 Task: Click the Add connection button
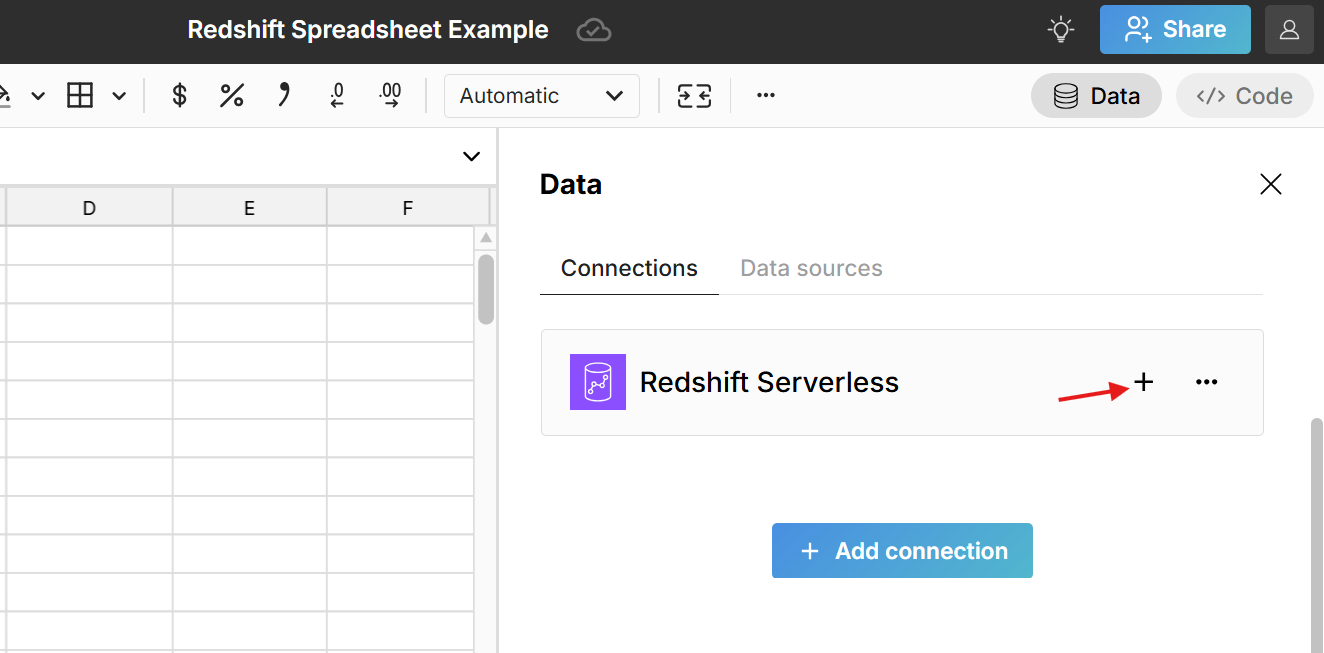click(901, 550)
